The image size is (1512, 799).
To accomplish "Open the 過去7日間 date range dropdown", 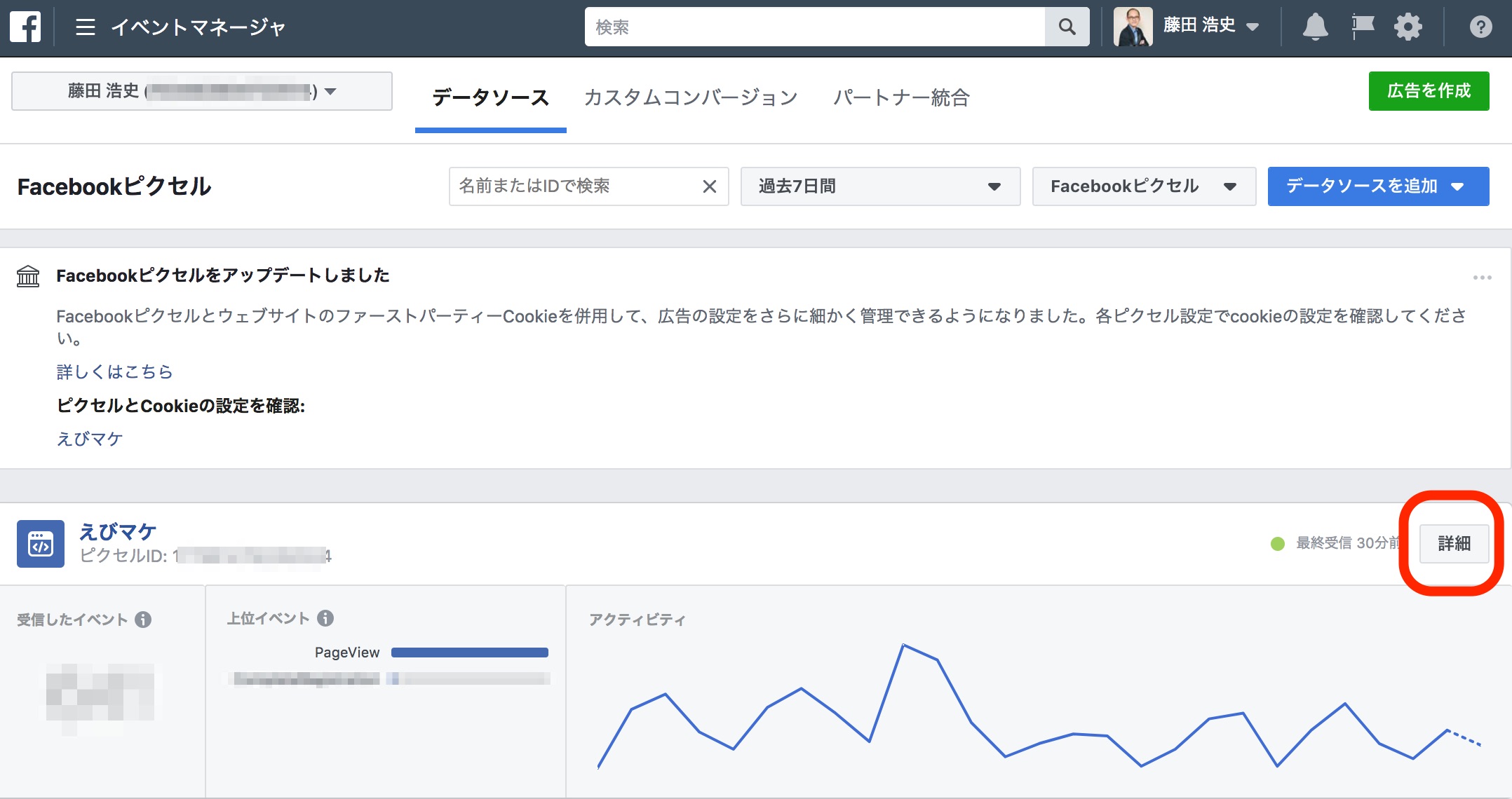I will click(x=880, y=186).
